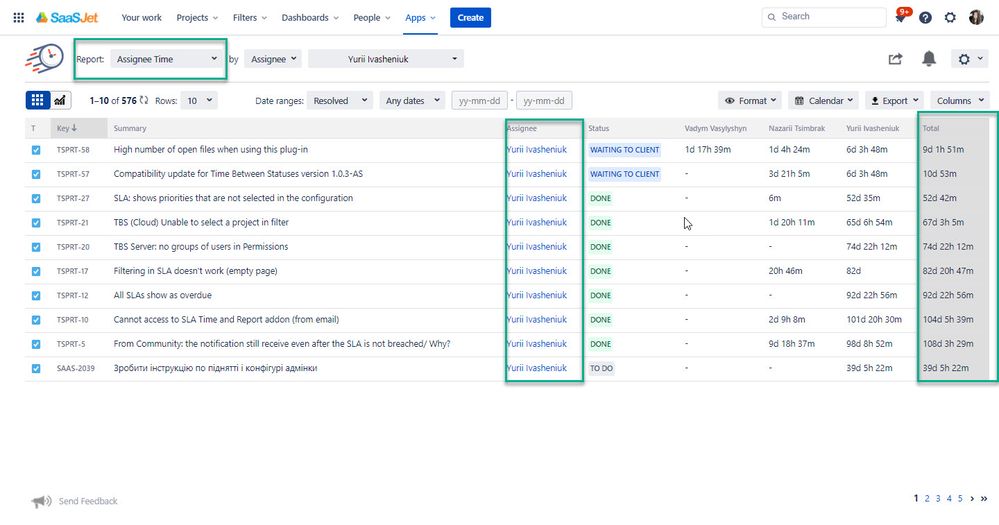Click the SaaSJet logo

pos(67,18)
